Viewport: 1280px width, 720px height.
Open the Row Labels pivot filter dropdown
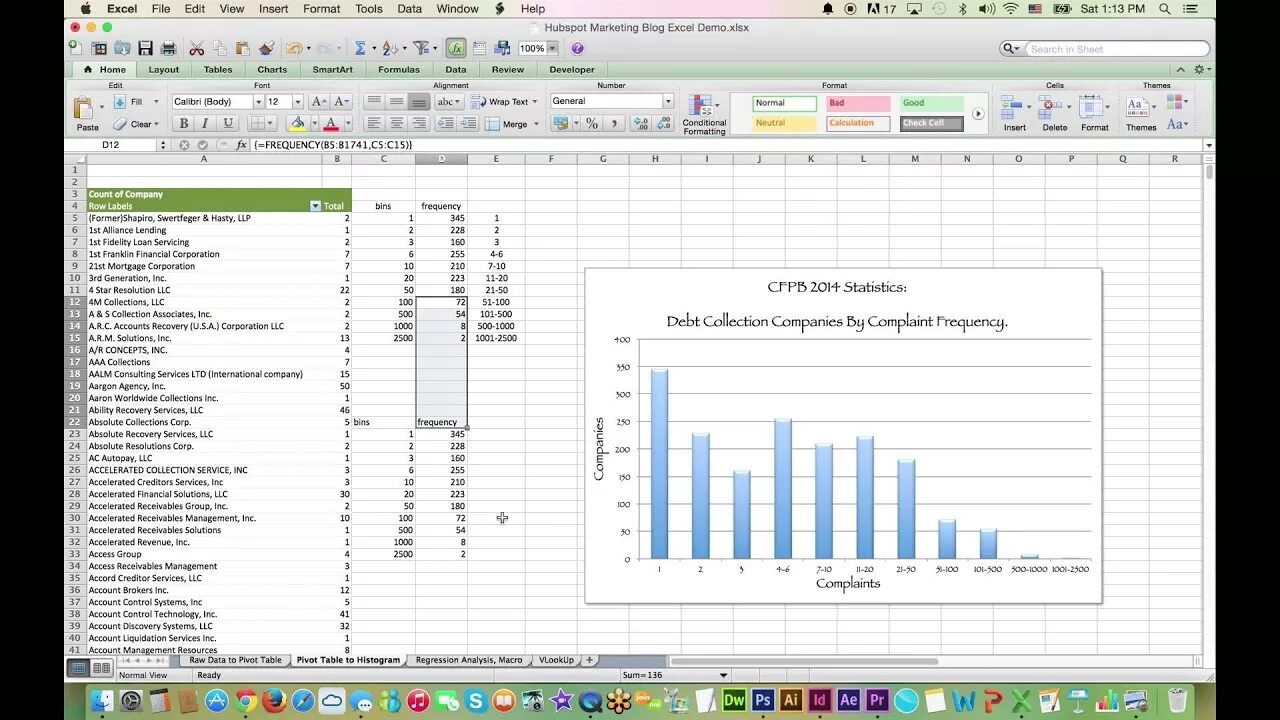tap(316, 206)
